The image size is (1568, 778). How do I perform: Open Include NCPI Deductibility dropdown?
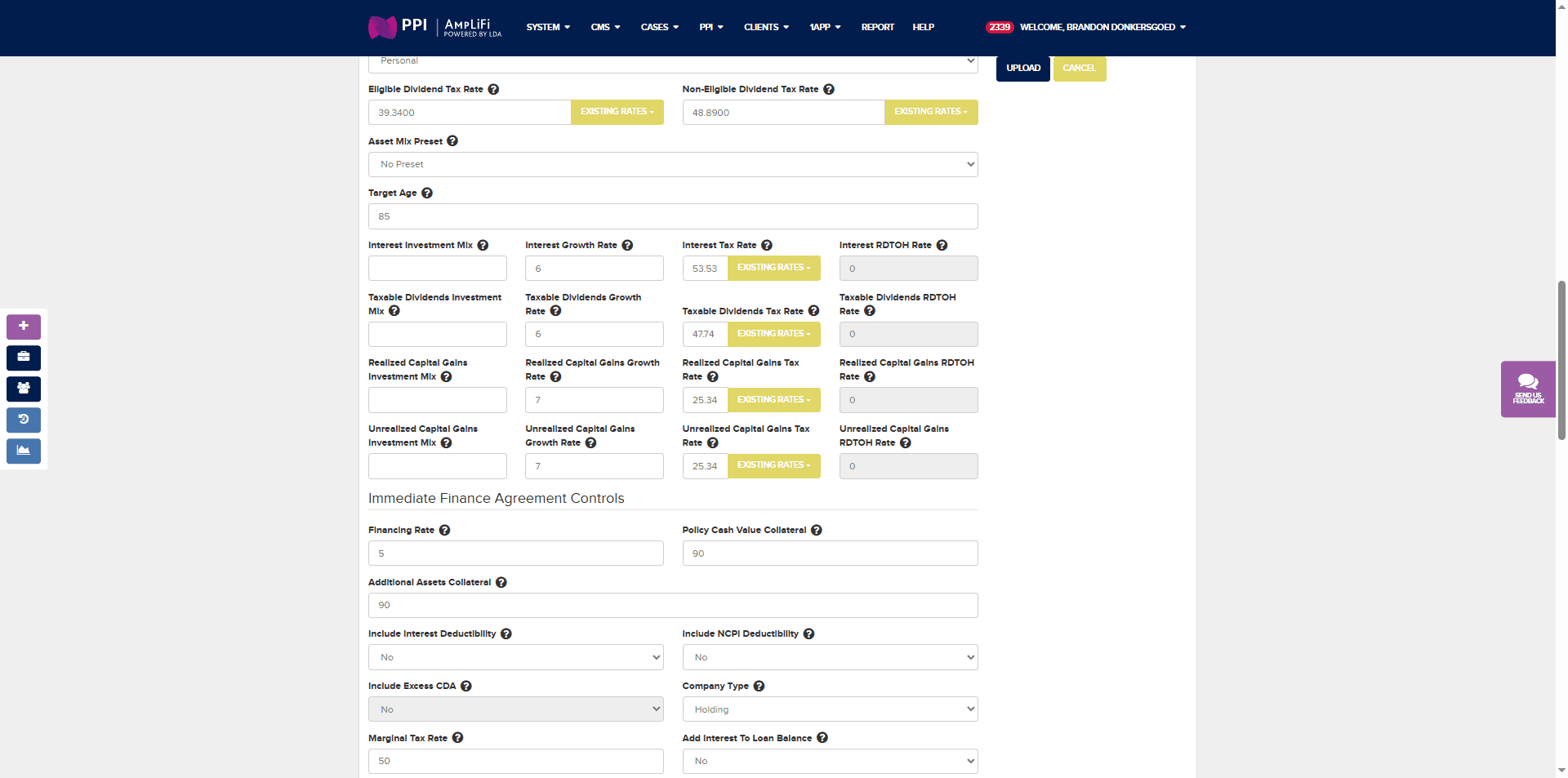830,657
